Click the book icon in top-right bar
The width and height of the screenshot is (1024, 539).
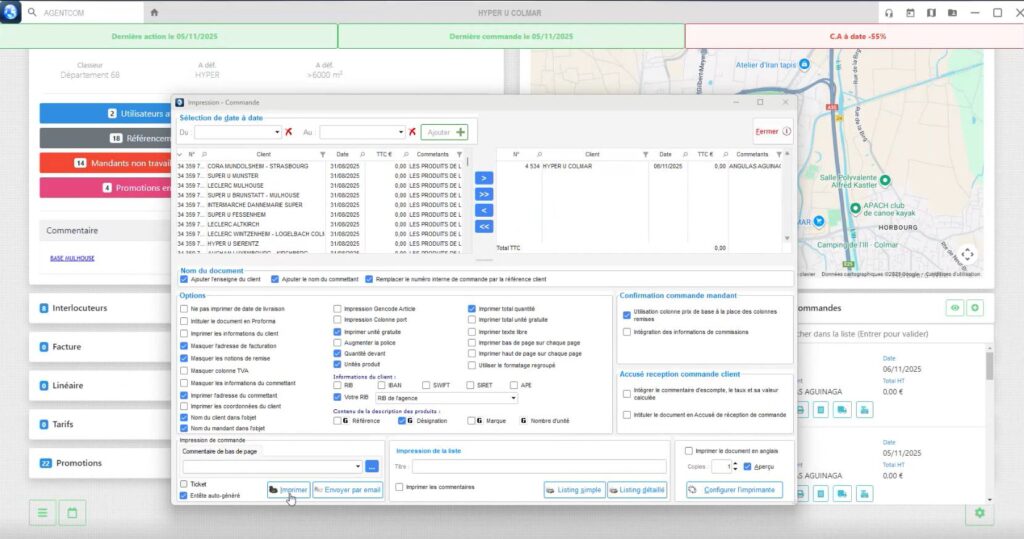931,13
